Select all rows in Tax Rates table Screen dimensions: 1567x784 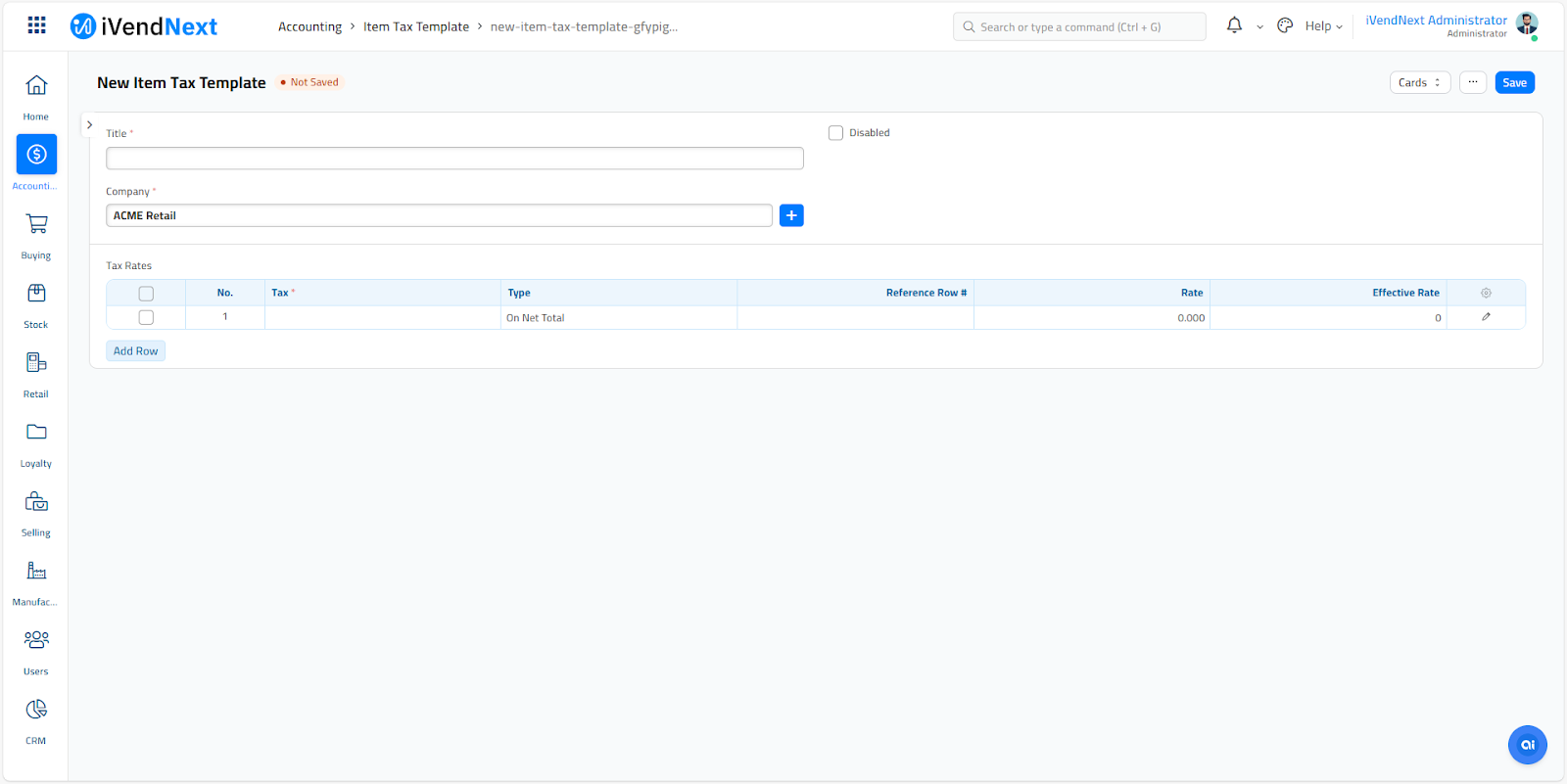point(146,294)
